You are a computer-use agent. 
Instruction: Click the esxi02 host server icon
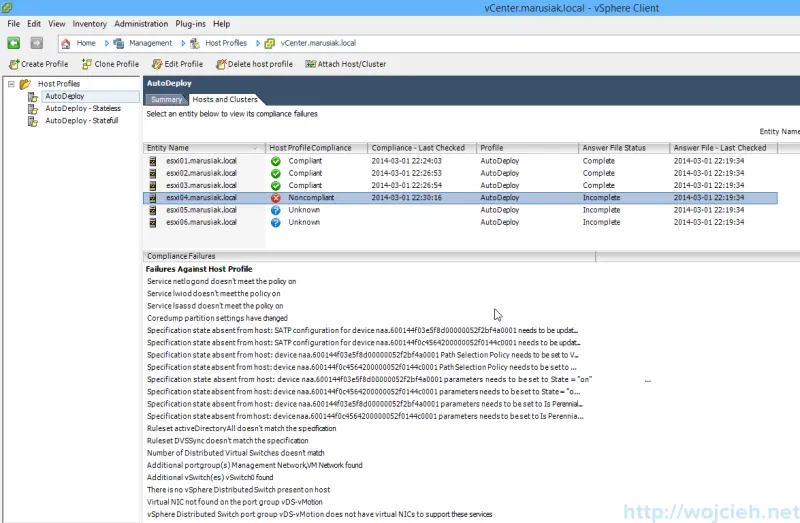pyautogui.click(x=153, y=173)
